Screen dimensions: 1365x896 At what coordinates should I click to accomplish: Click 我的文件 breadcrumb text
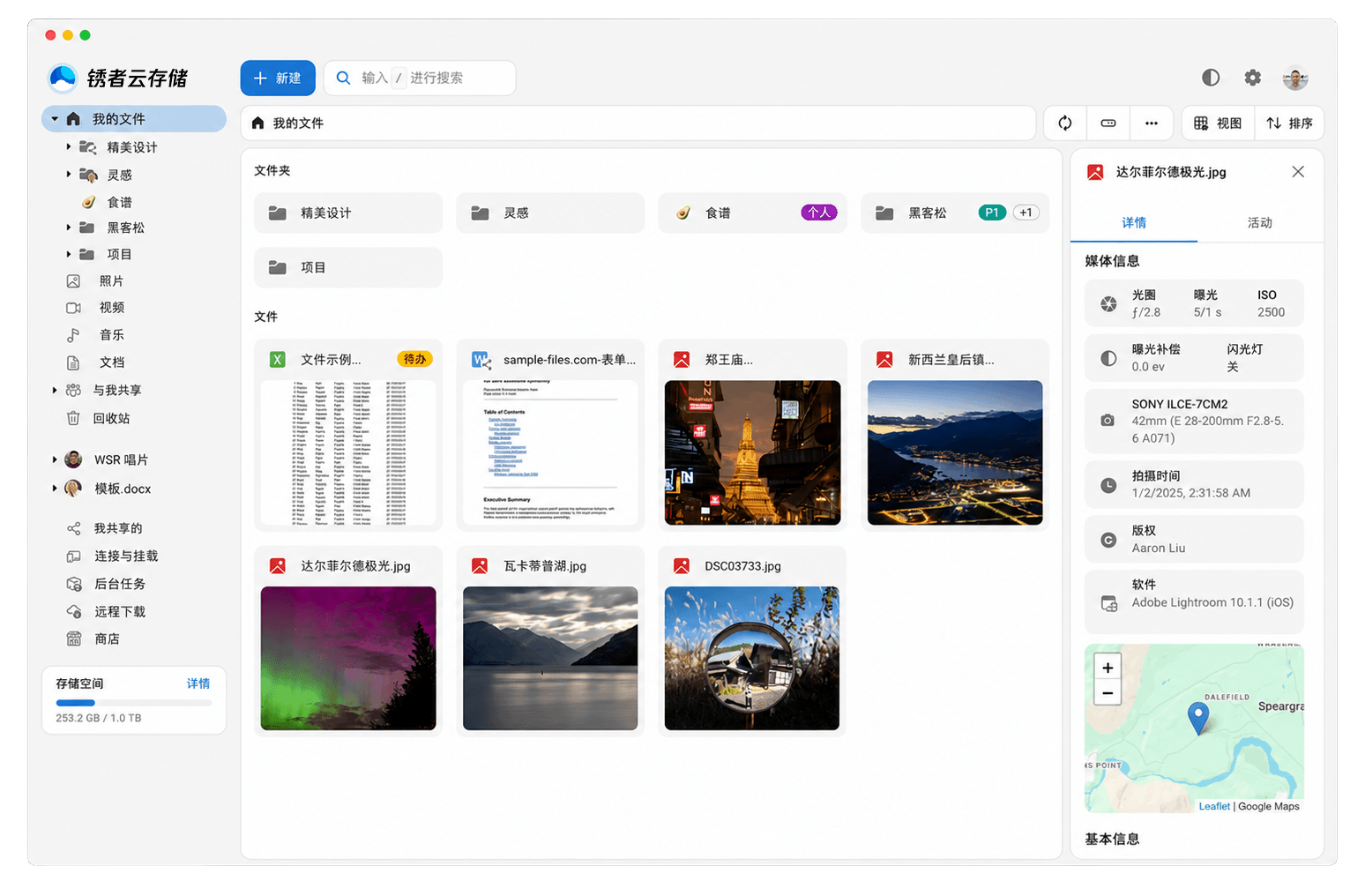298,123
